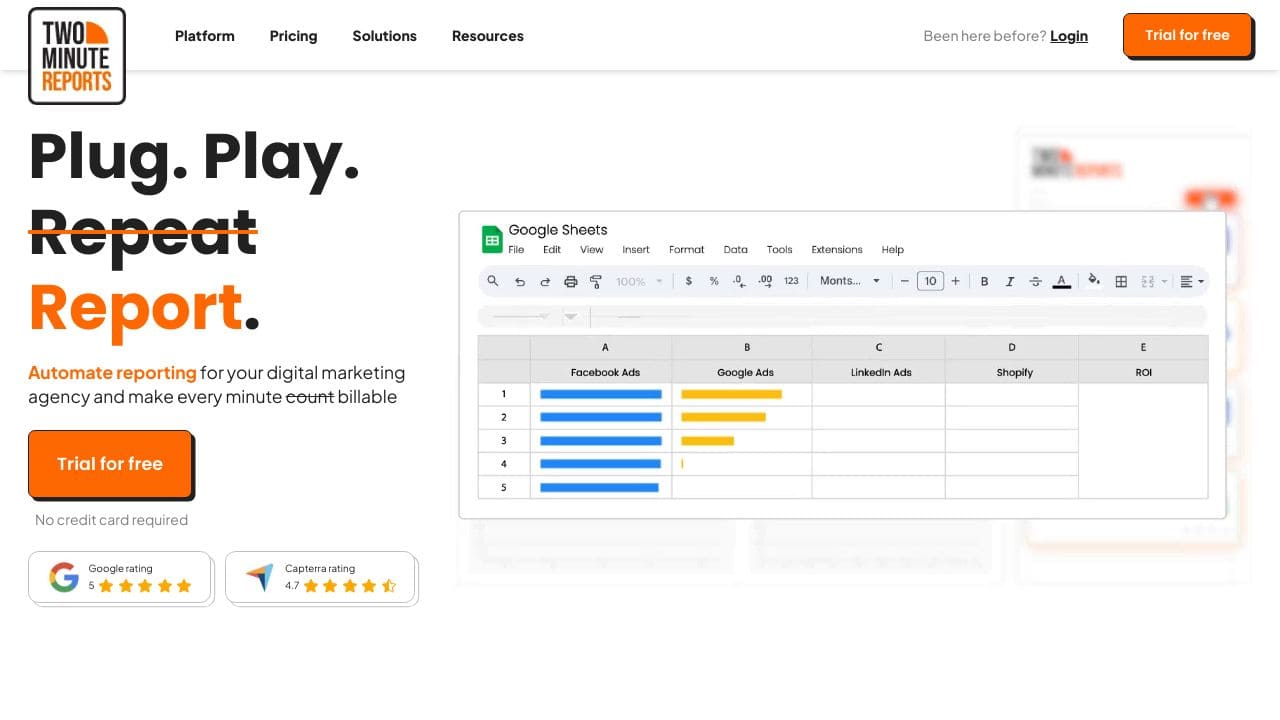Screen dimensions: 1280x720
Task: Open the Help menu in Google Sheets
Action: coord(893,250)
